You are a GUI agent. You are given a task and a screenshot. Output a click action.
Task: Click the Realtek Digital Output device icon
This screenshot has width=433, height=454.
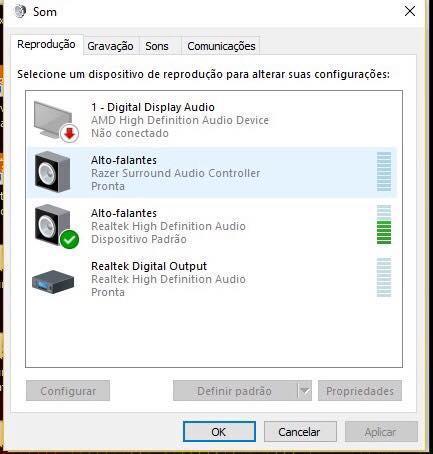53,282
